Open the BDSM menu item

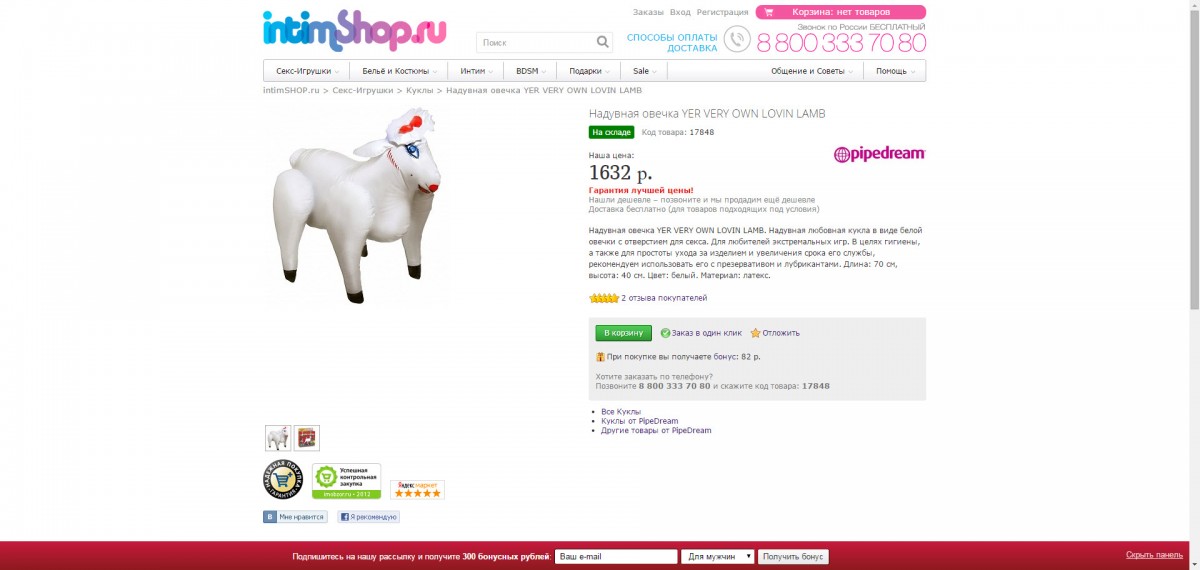click(x=531, y=71)
